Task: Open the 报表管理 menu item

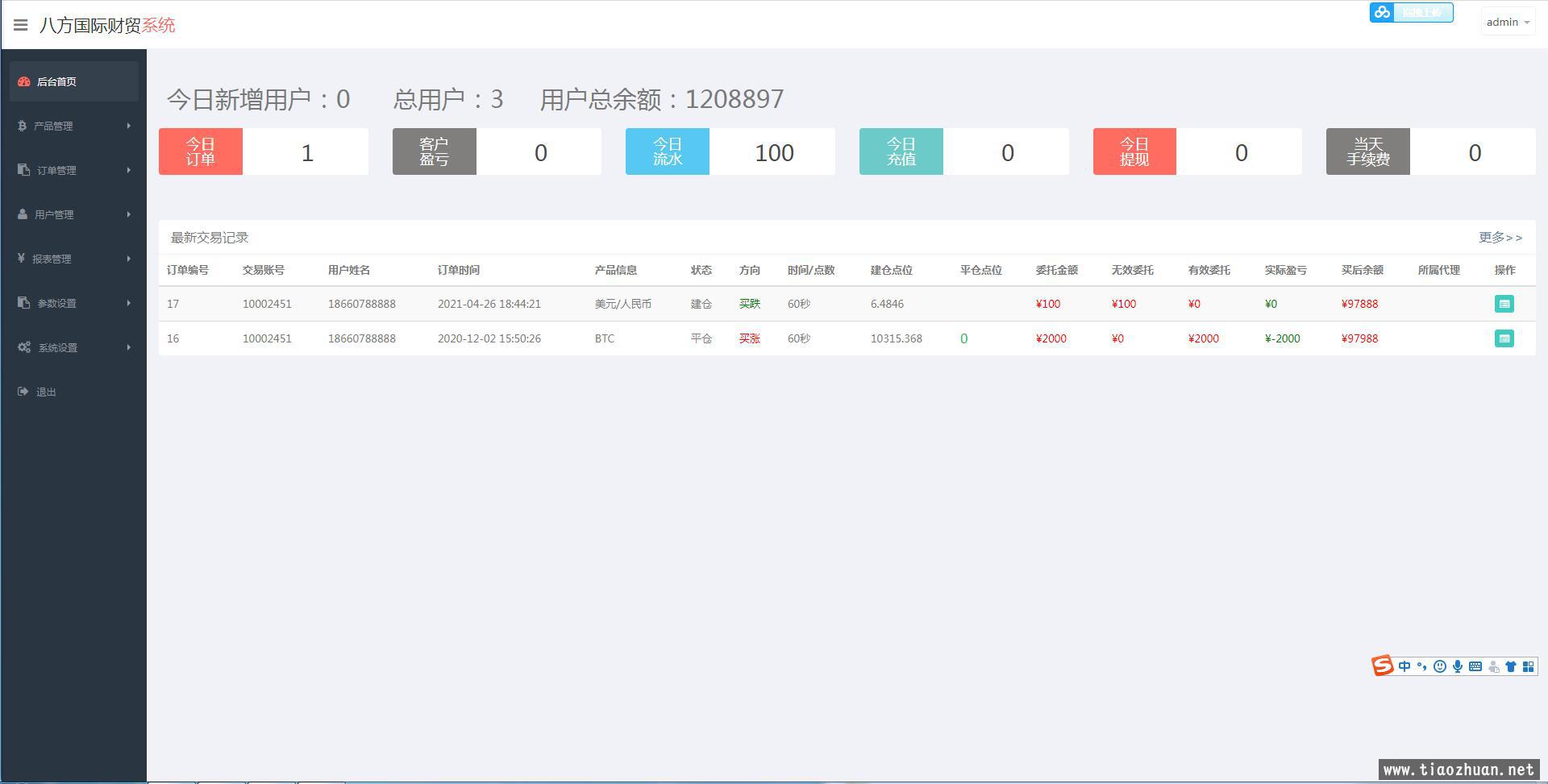Action: [x=74, y=259]
